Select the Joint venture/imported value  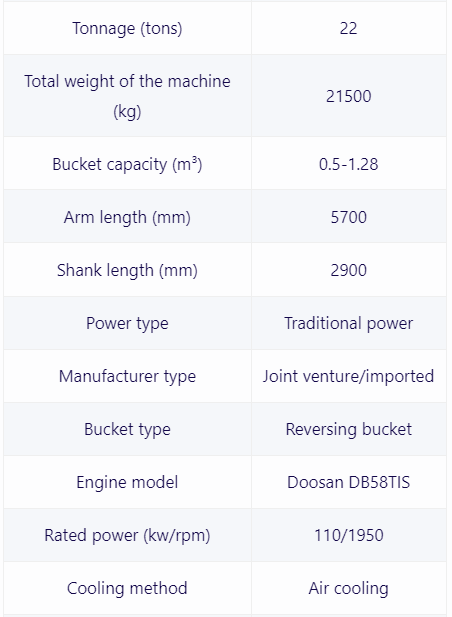coord(349,376)
